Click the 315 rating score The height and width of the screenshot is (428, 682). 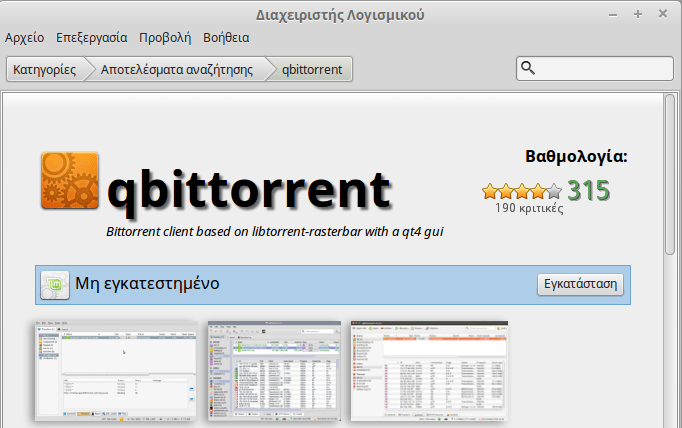pos(588,191)
